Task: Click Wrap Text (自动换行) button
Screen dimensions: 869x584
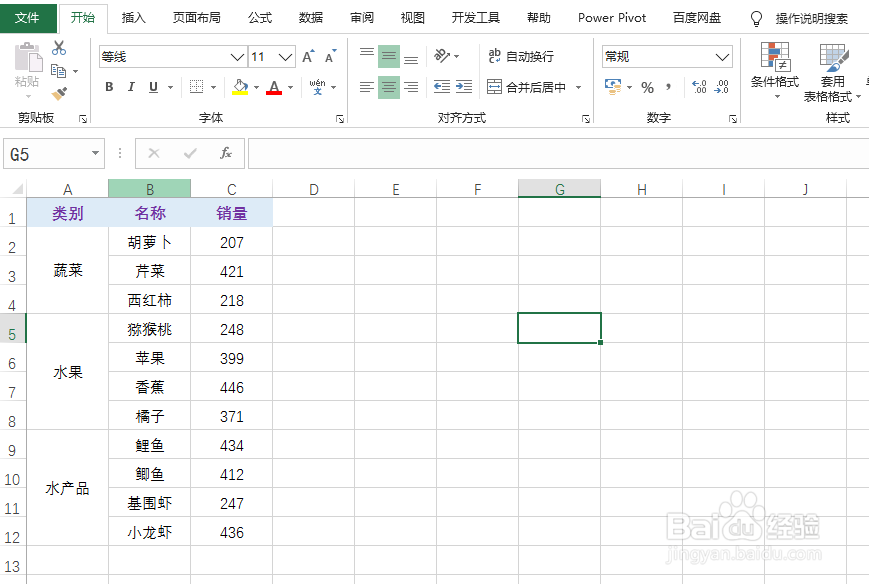Action: coord(521,56)
